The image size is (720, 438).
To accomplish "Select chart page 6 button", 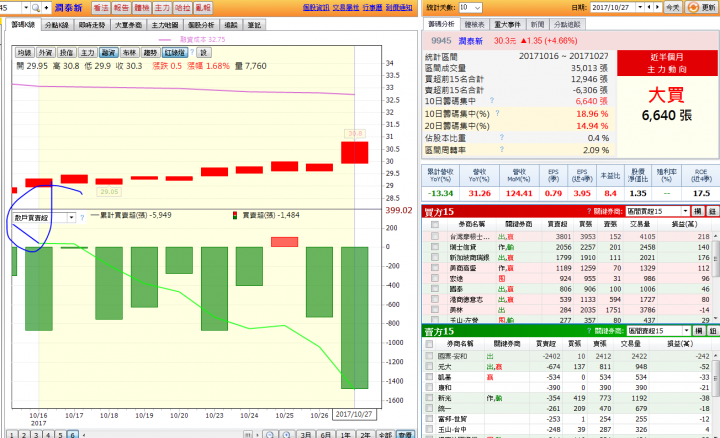I will tap(73, 434).
